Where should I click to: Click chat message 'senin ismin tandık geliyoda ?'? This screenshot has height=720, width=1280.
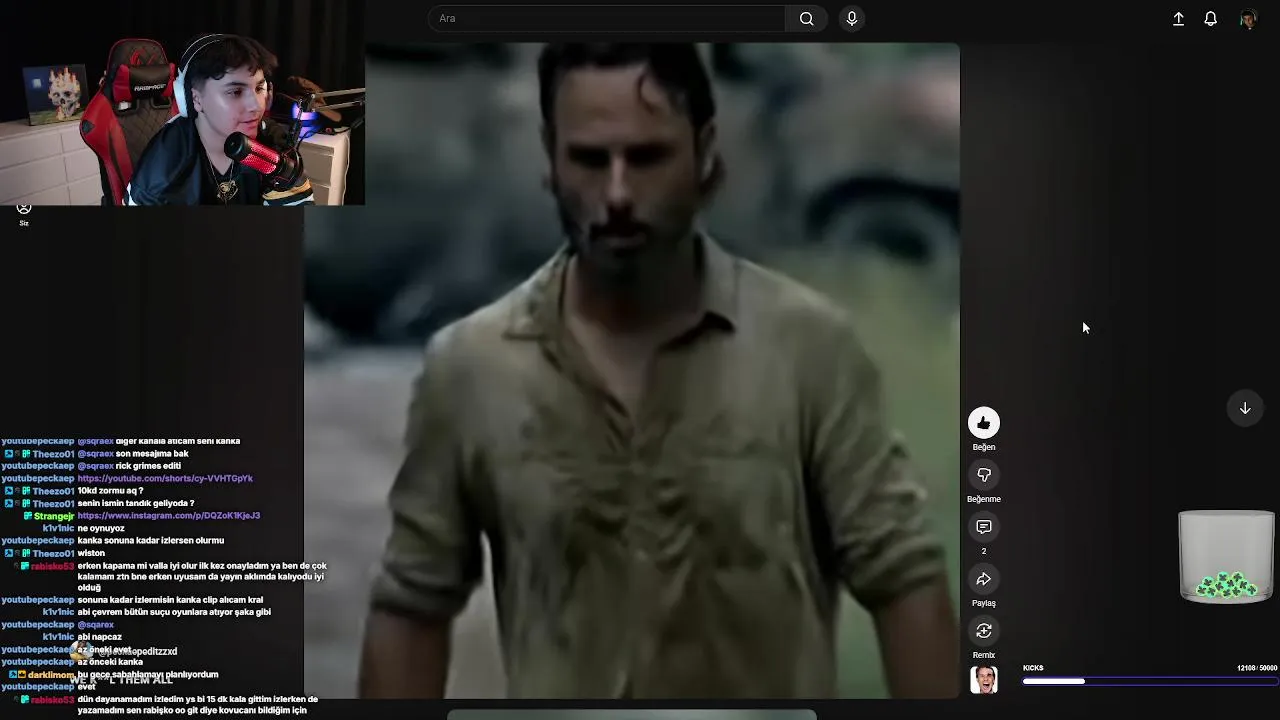tap(136, 503)
